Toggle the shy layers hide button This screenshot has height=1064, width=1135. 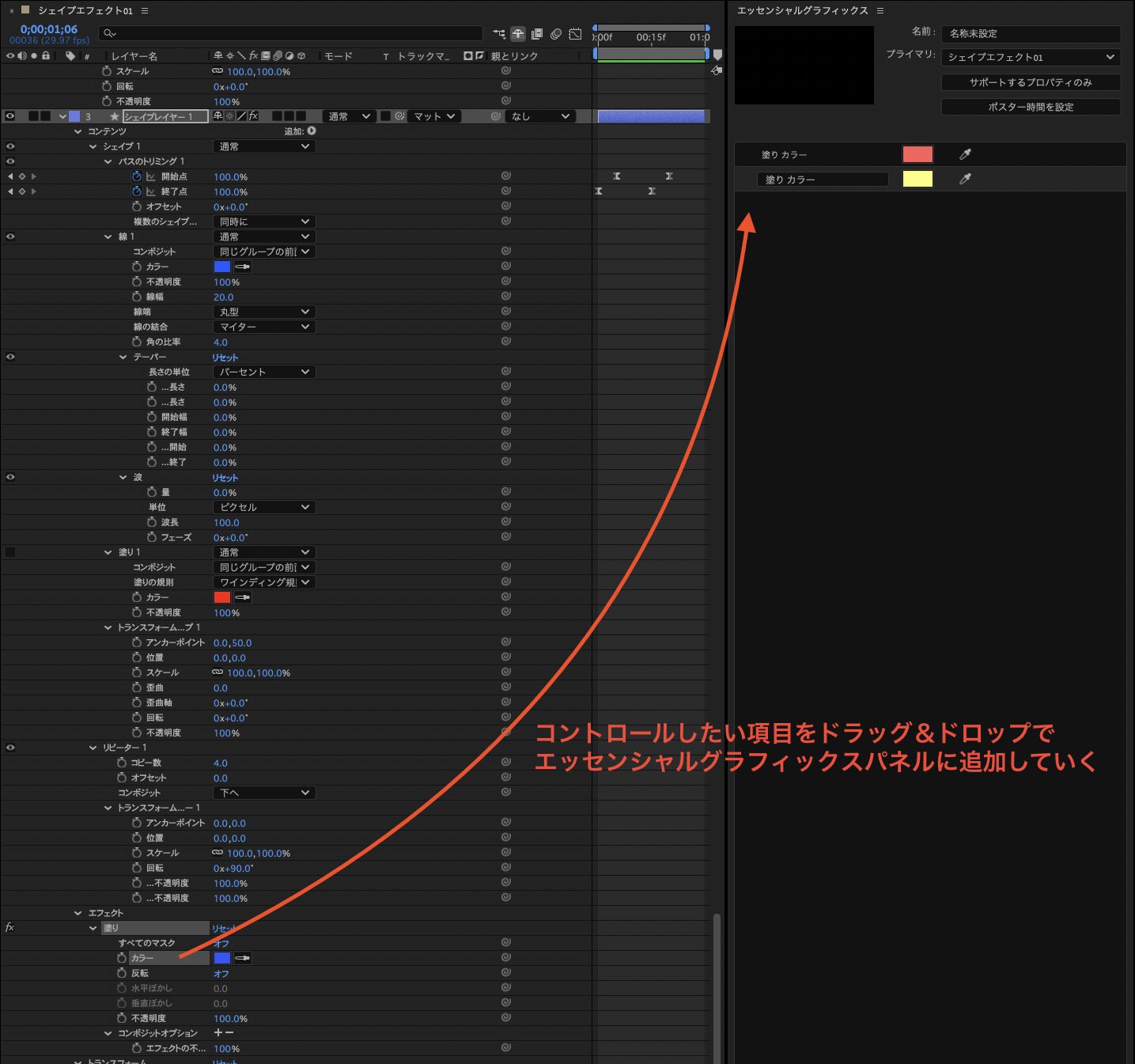click(518, 34)
